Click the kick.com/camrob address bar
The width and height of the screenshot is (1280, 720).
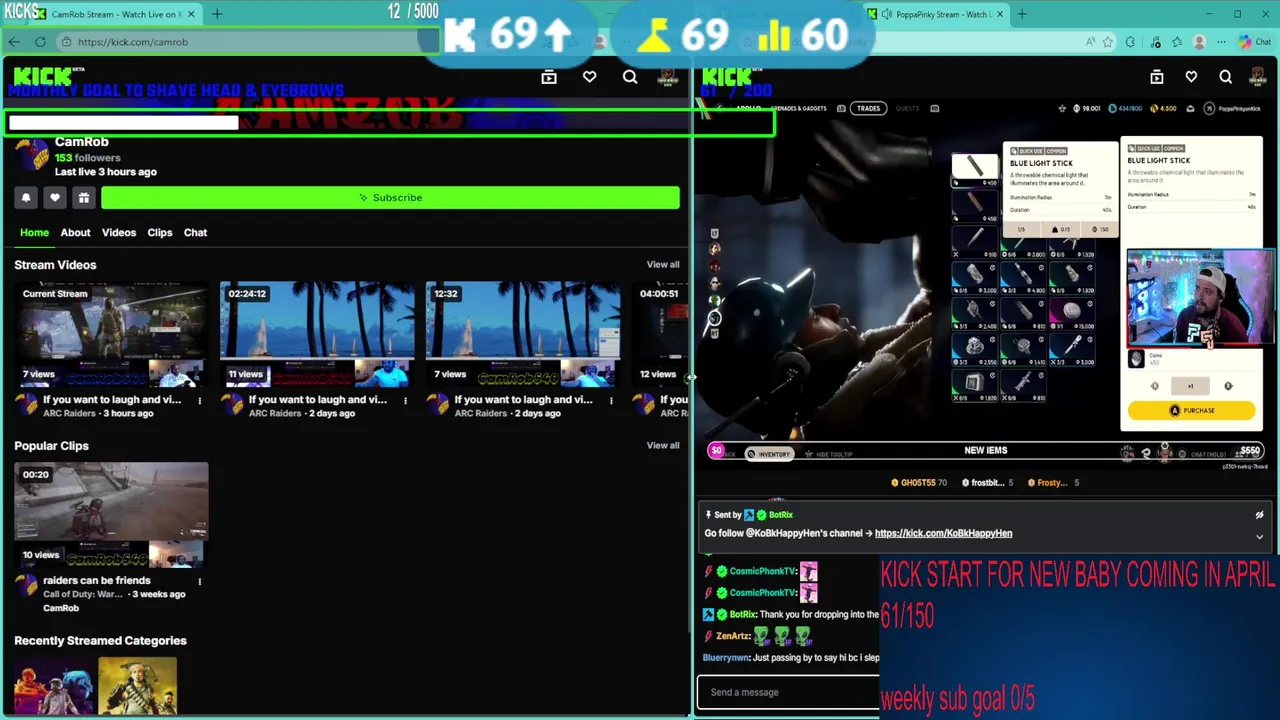(x=245, y=42)
